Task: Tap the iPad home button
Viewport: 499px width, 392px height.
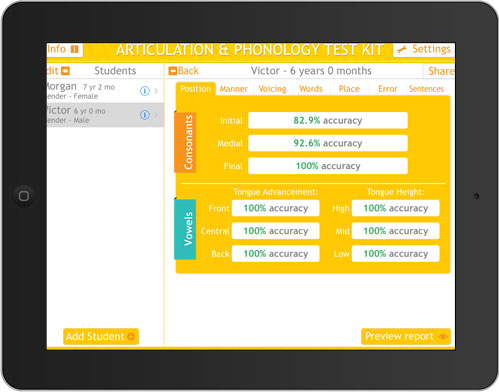Action: [24, 196]
